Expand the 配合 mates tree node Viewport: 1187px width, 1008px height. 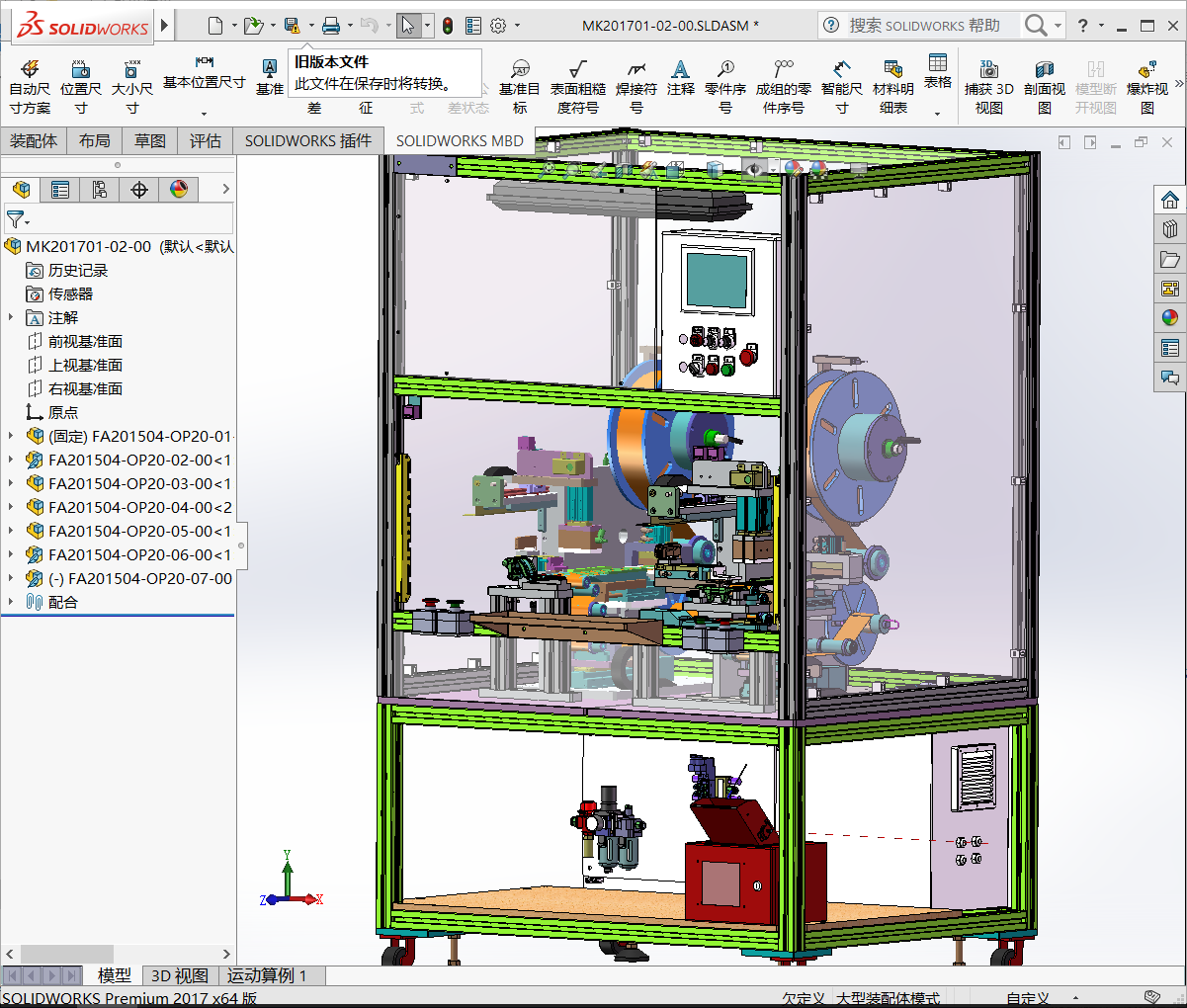11,602
